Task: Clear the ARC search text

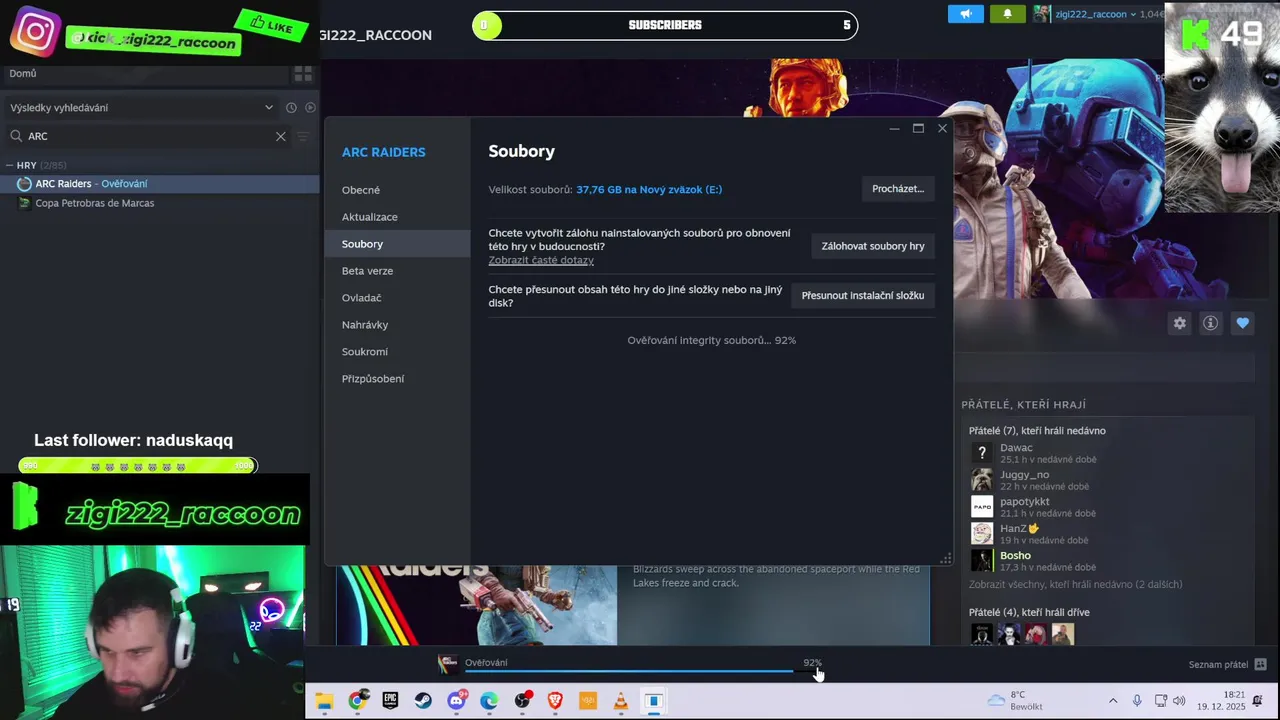Action: 281,136
